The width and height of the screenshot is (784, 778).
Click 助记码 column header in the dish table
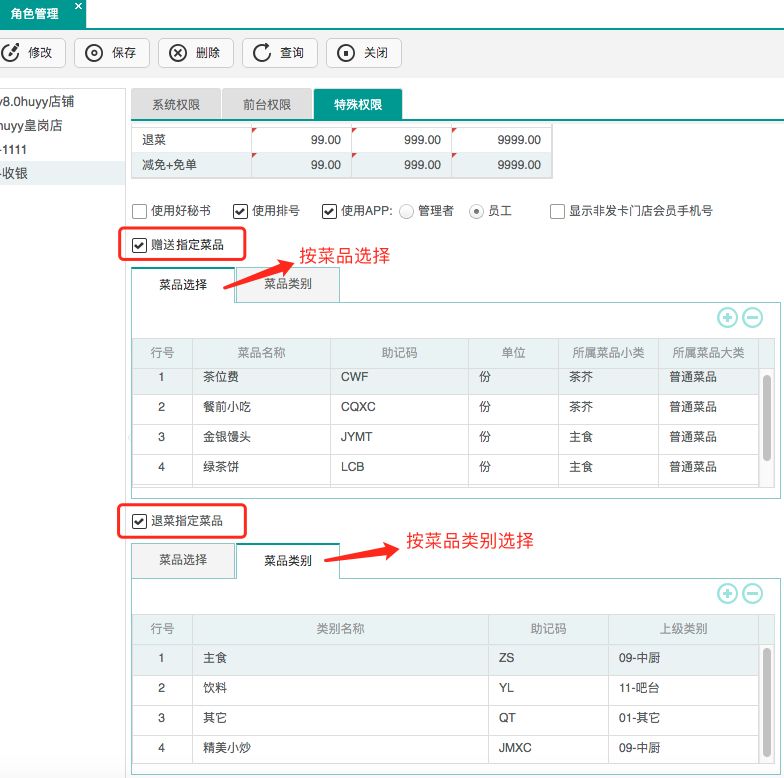tap(399, 353)
